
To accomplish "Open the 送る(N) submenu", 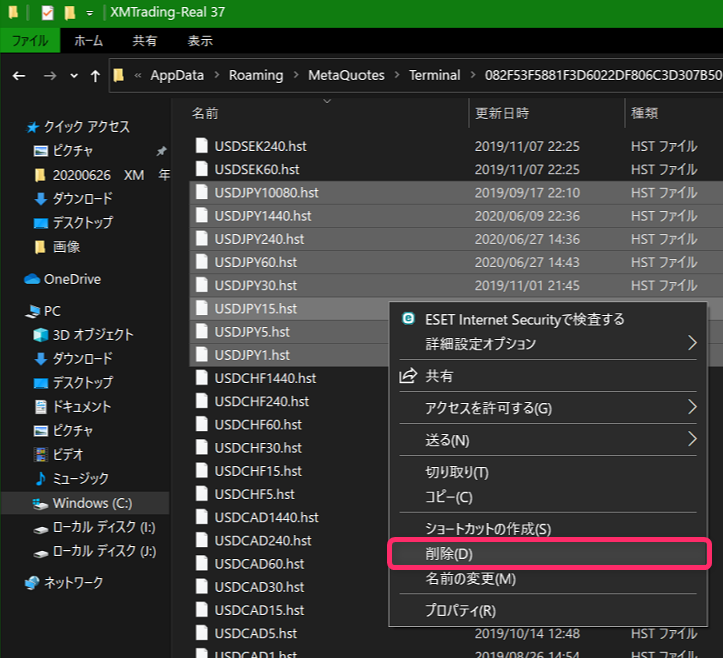I will pyautogui.click(x=548, y=440).
